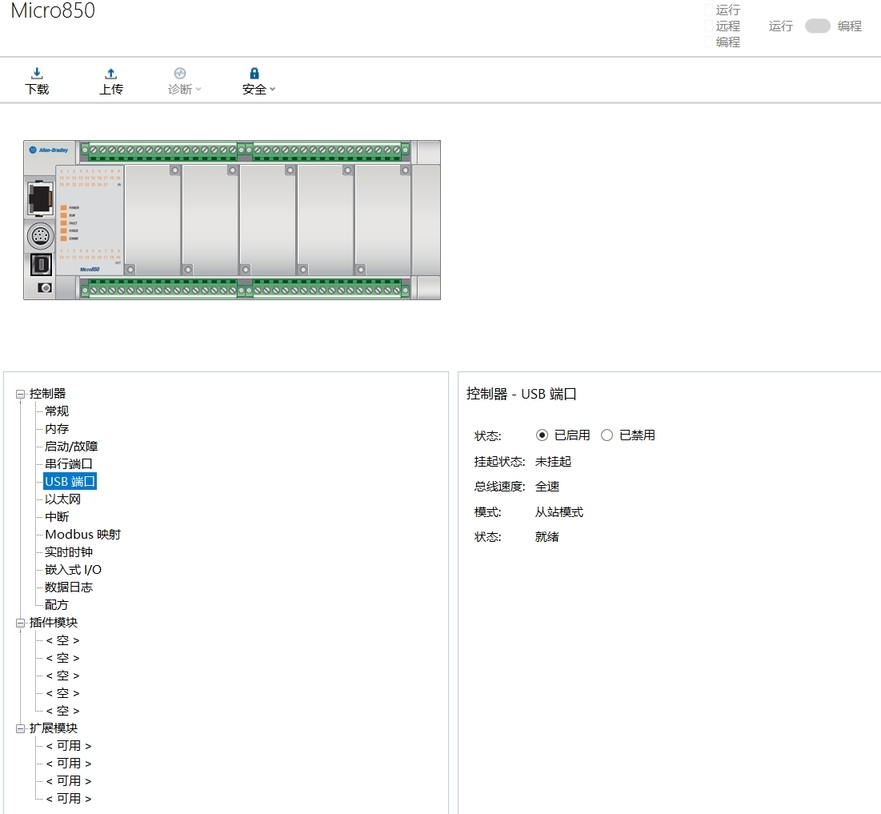Screen dimensions: 881x814
Task: Open the 诊断 diagnostics dropdown
Action: (184, 81)
